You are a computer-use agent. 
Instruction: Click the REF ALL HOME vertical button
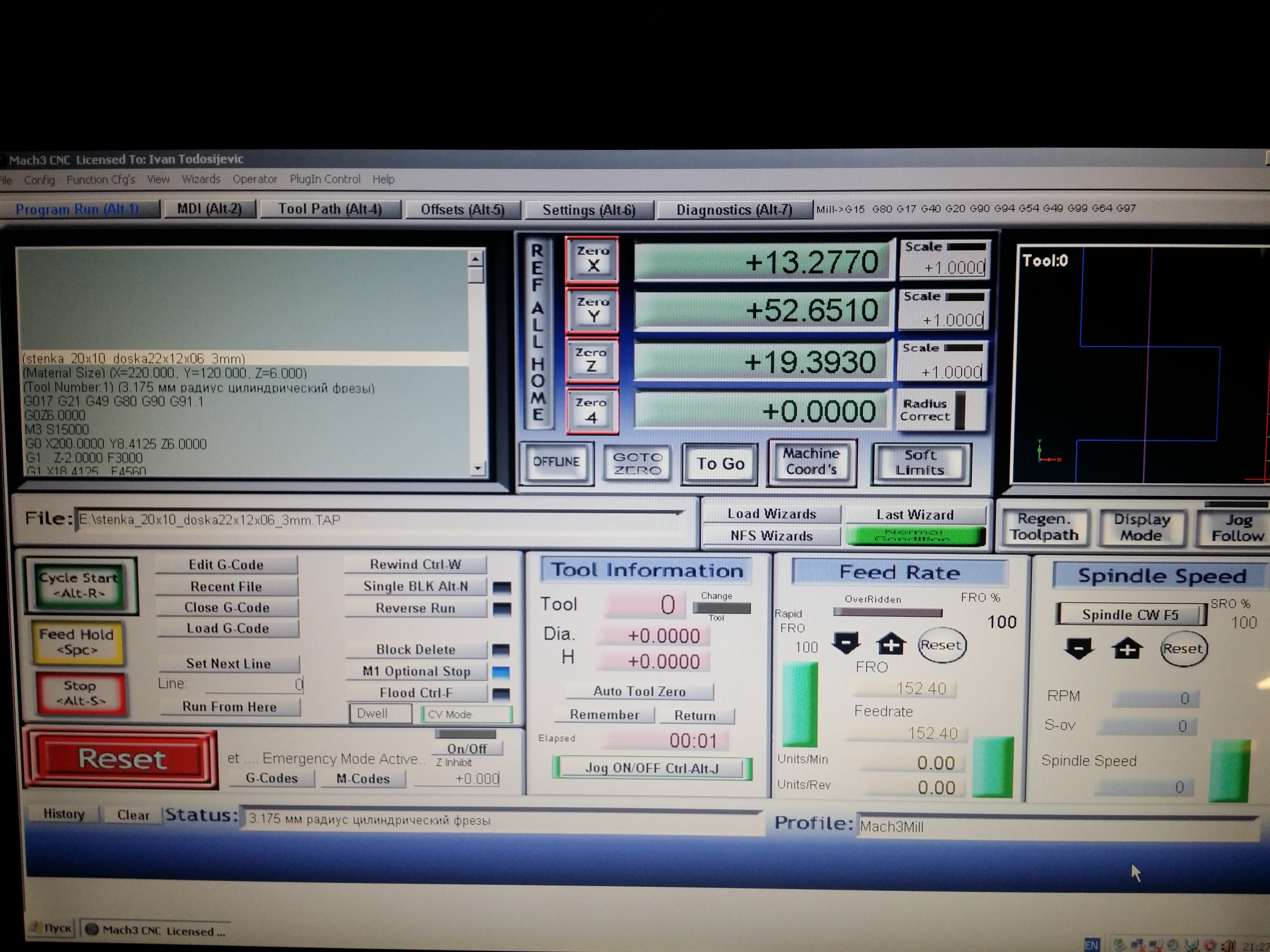point(537,333)
